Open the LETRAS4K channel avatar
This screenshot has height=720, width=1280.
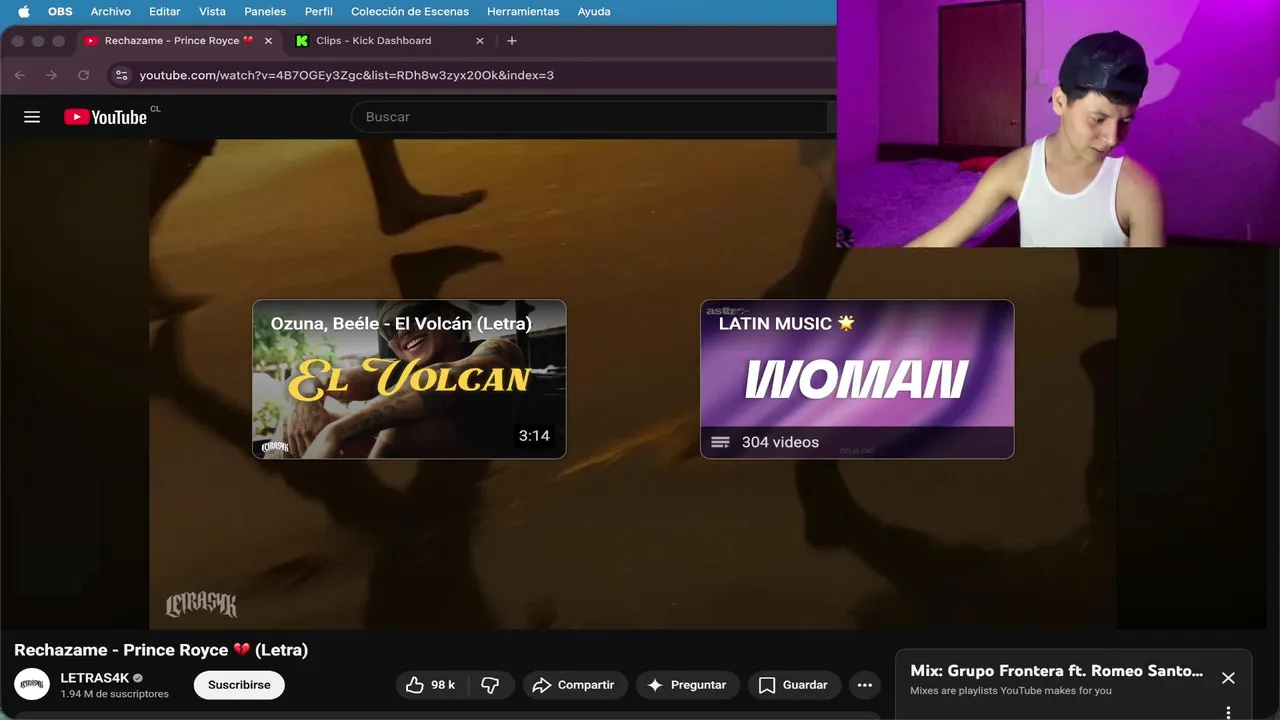coord(32,685)
